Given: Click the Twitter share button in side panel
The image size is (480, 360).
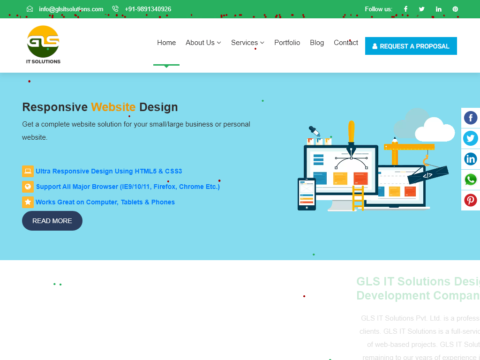Looking at the screenshot, I should [470, 138].
